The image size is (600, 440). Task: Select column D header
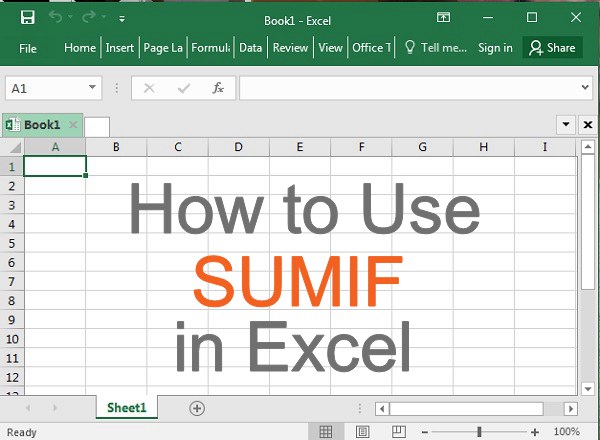238,147
